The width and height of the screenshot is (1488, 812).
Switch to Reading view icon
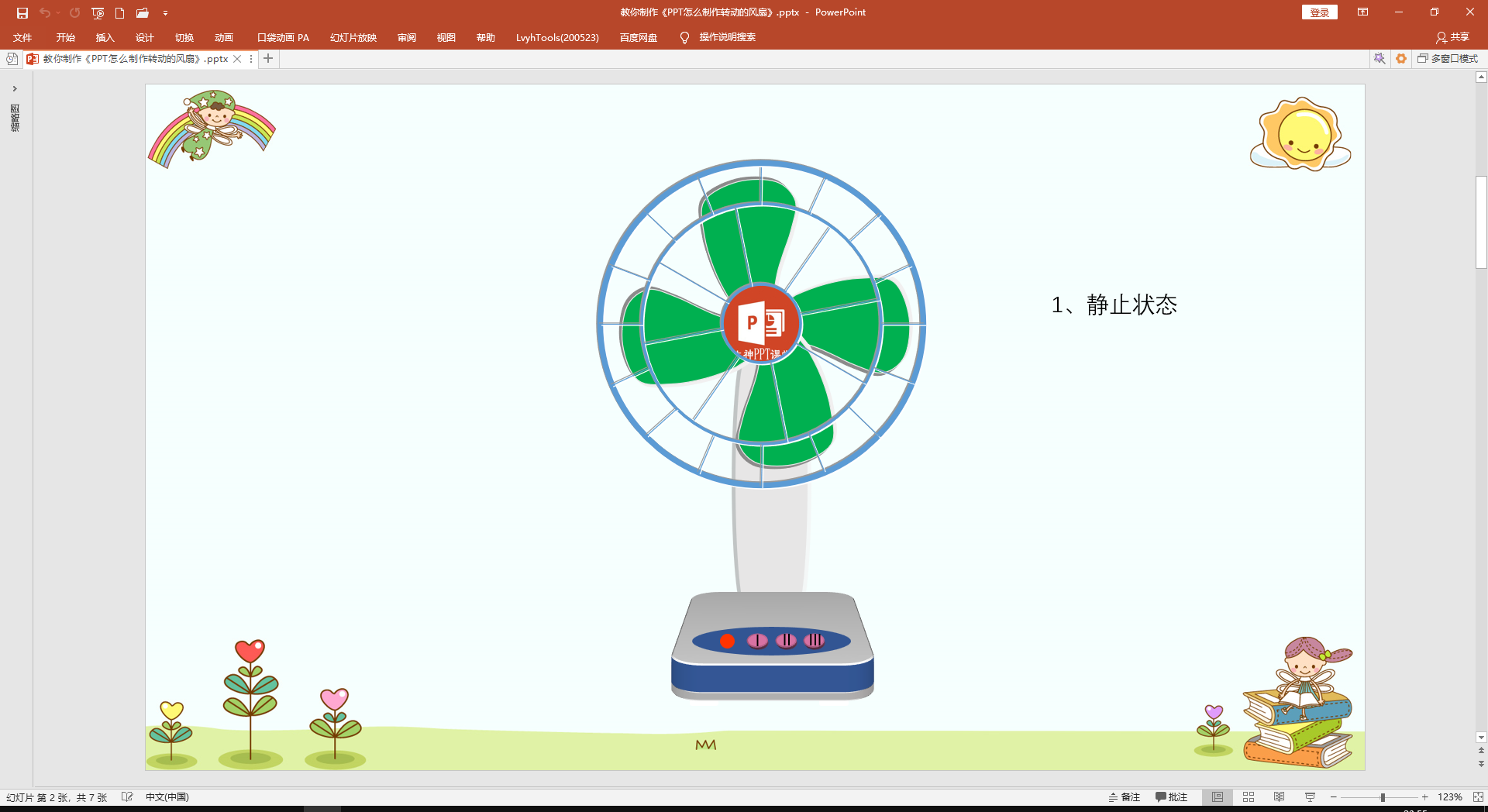1280,797
